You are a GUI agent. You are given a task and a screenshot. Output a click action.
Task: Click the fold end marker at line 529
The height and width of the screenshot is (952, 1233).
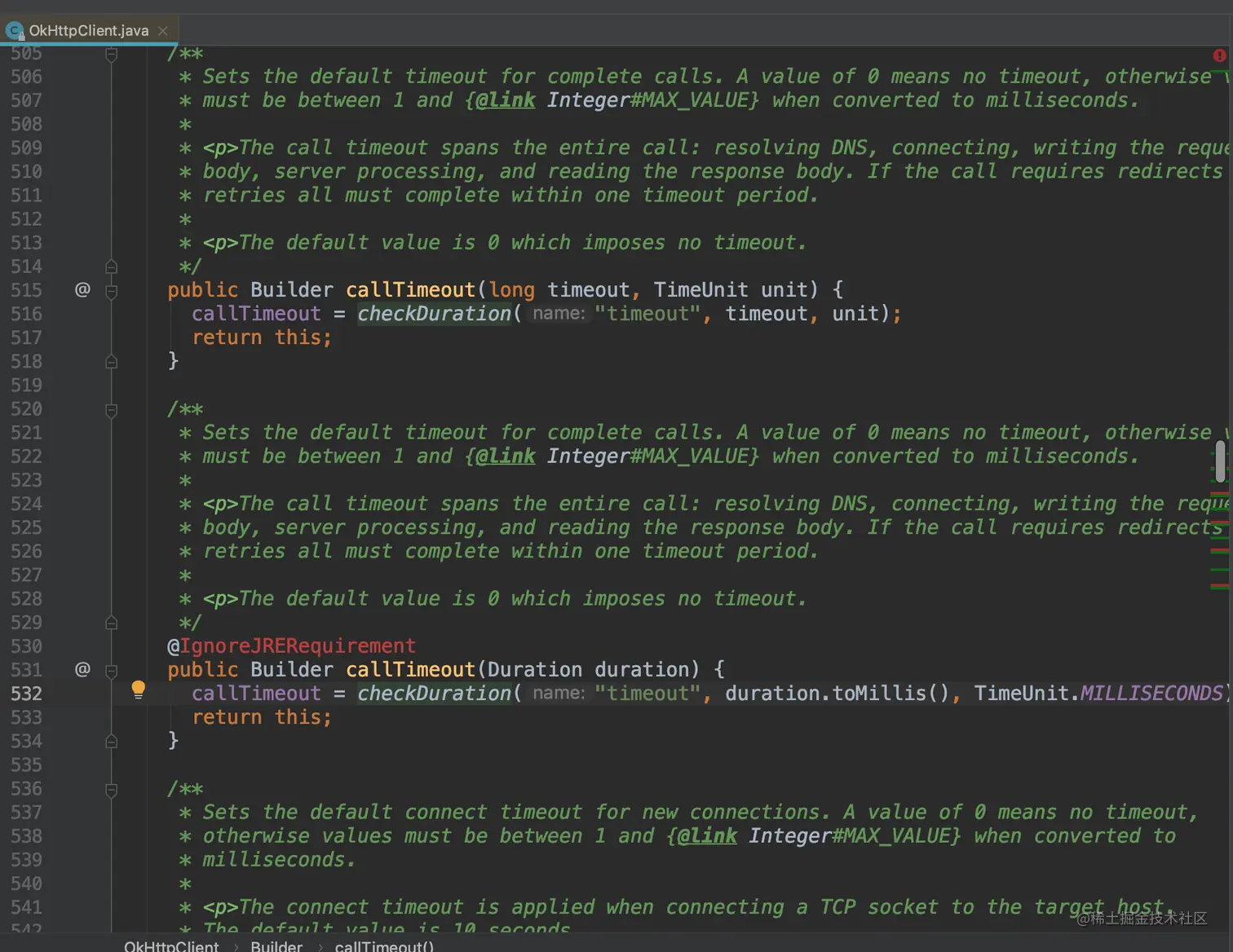tap(112, 623)
